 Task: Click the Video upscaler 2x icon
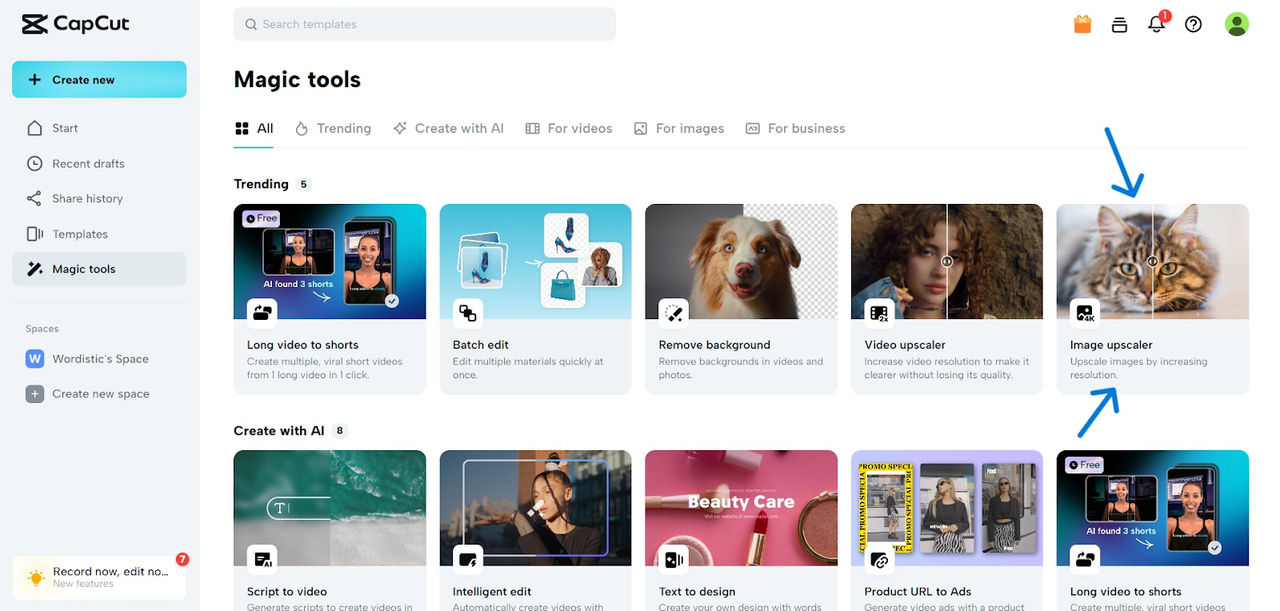879,313
